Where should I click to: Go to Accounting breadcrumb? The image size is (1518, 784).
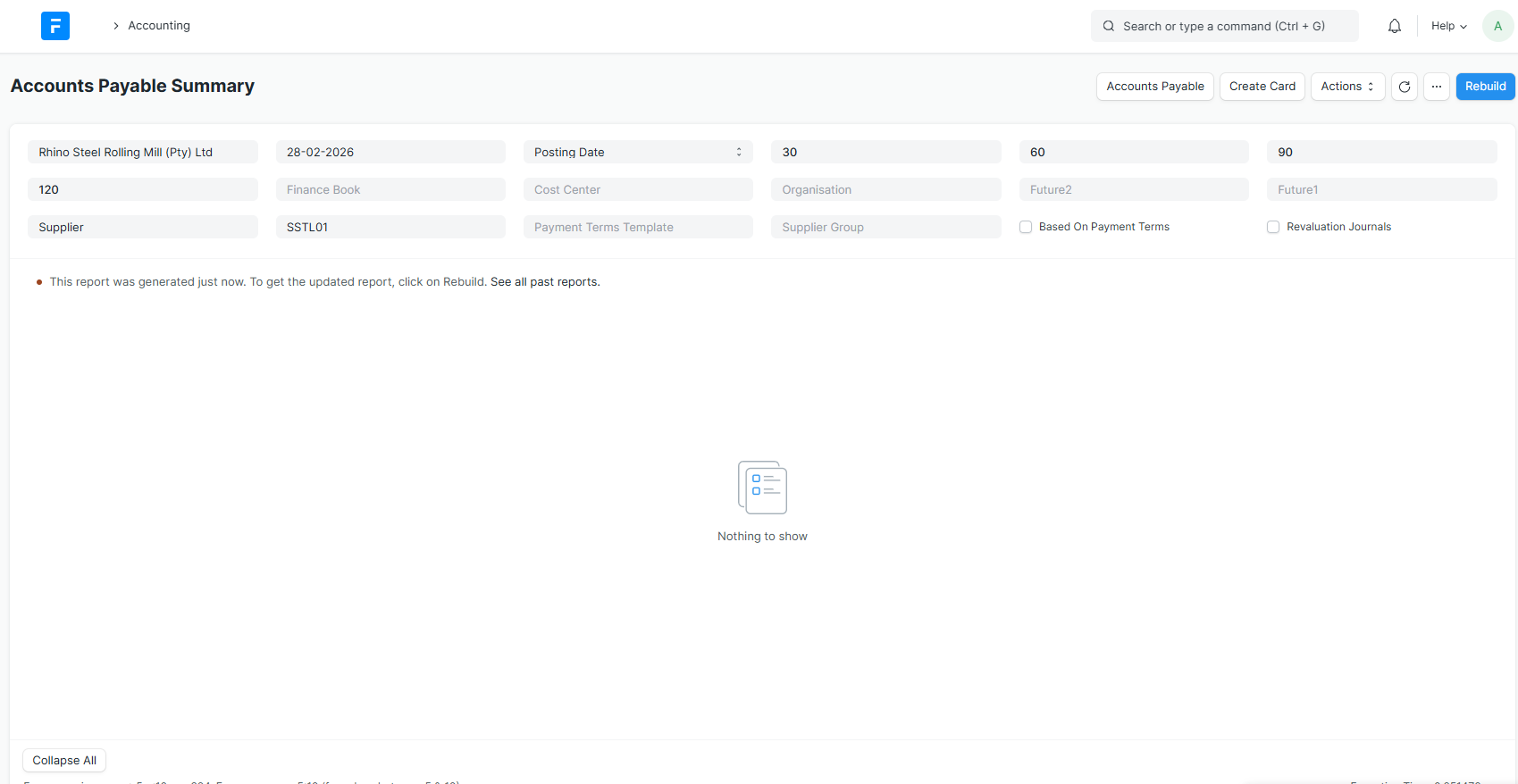(x=159, y=26)
